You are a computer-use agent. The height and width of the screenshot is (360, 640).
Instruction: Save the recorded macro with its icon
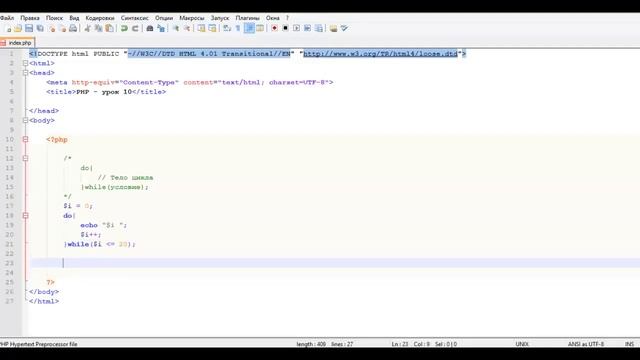(x=319, y=29)
